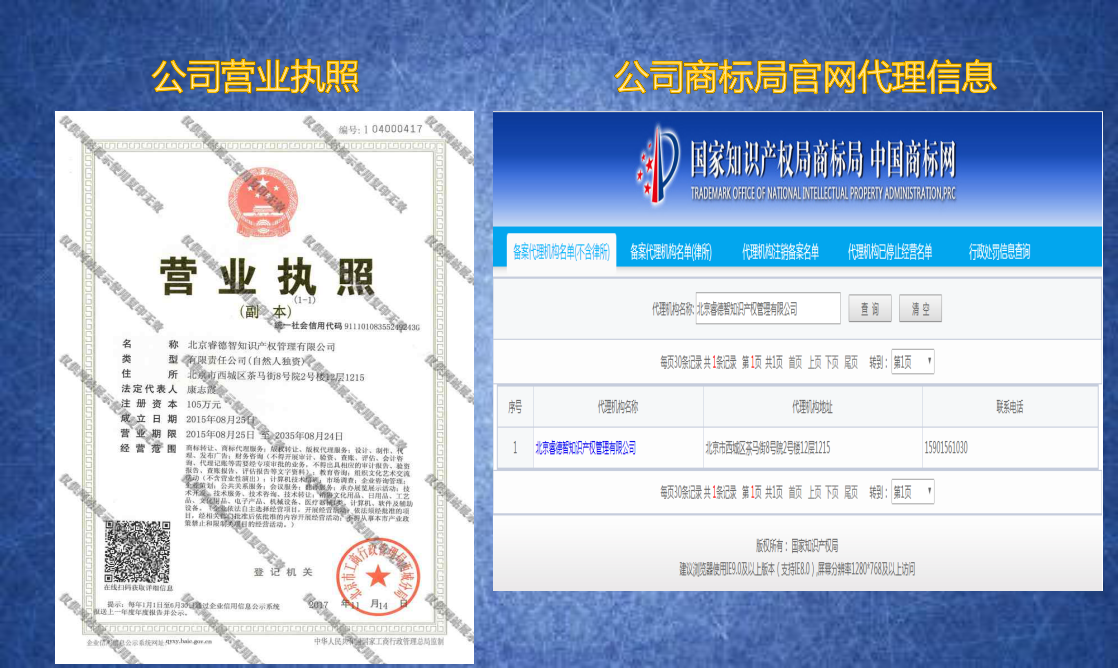Viewport: 1119px width, 669px height.
Task: Click the QR code on the business license
Action: pyautogui.click(x=138, y=551)
